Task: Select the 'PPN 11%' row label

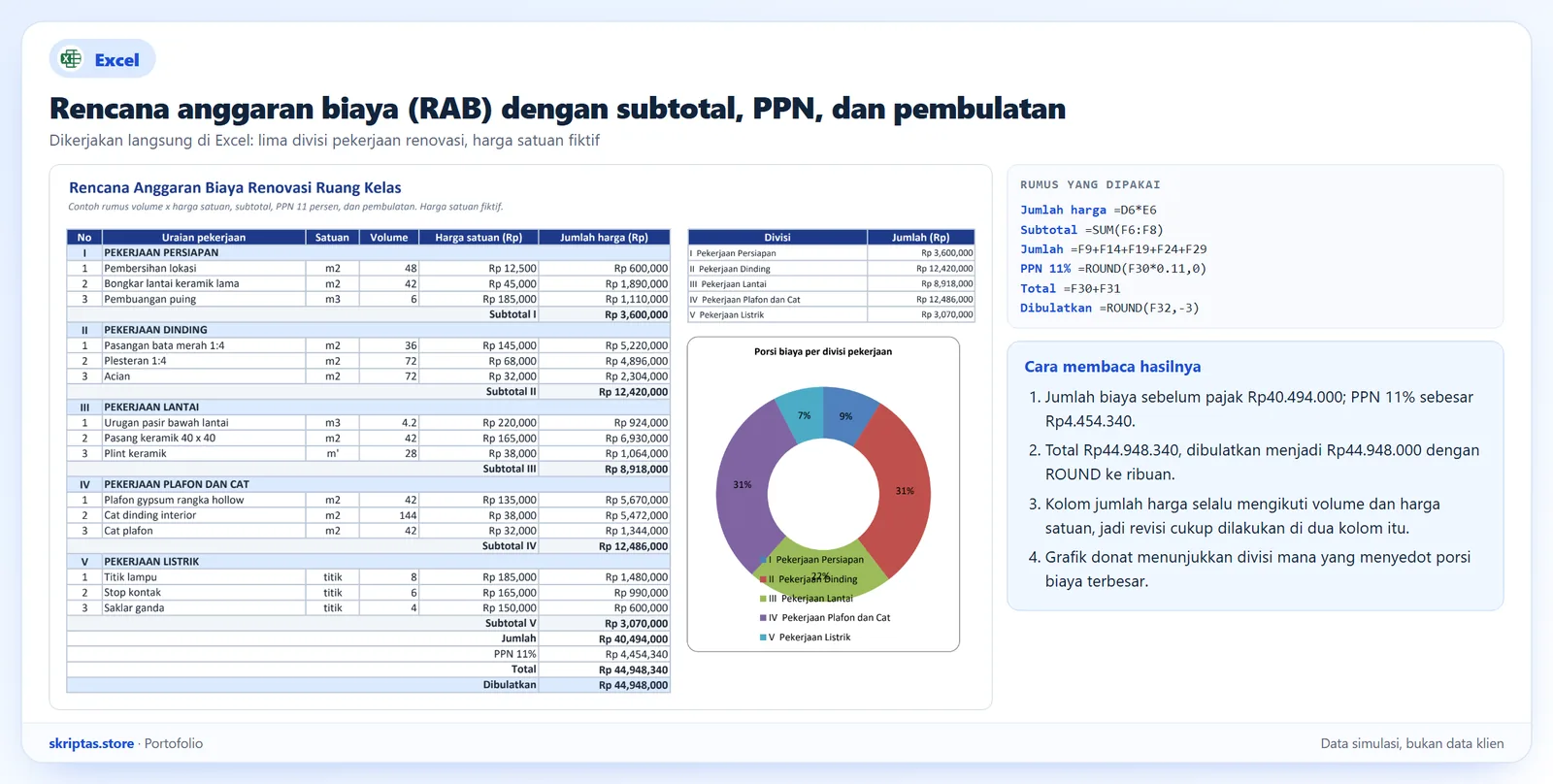Action: [514, 654]
